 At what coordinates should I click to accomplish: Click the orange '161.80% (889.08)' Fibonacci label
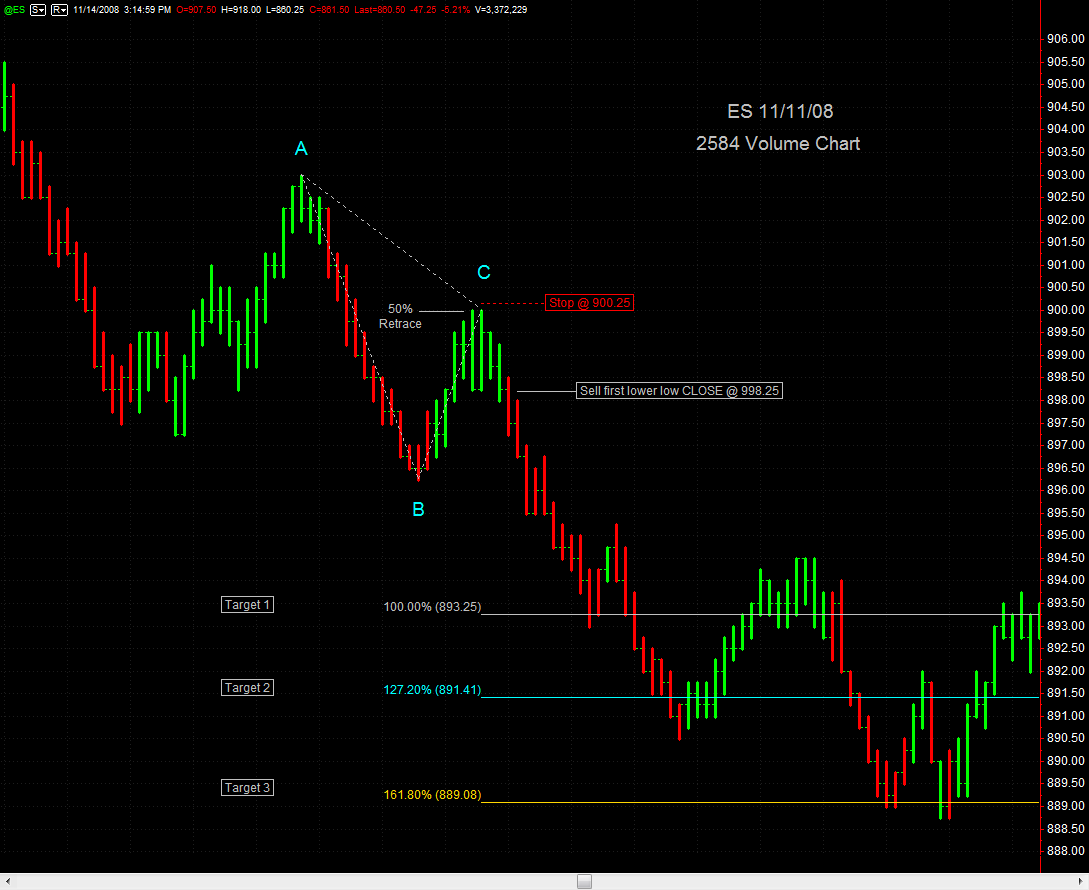(x=432, y=795)
